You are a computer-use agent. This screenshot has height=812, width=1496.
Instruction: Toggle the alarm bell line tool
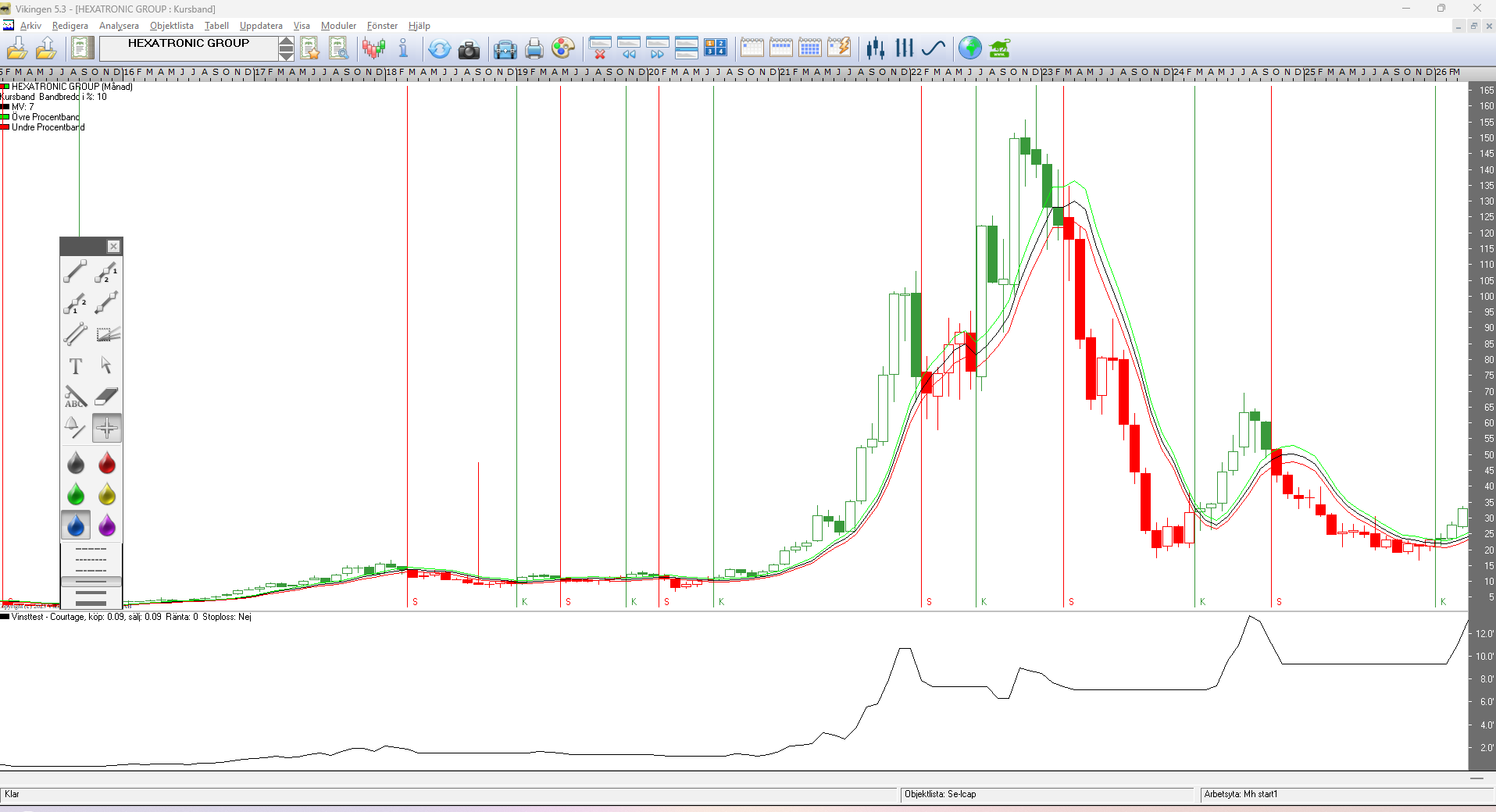75,428
